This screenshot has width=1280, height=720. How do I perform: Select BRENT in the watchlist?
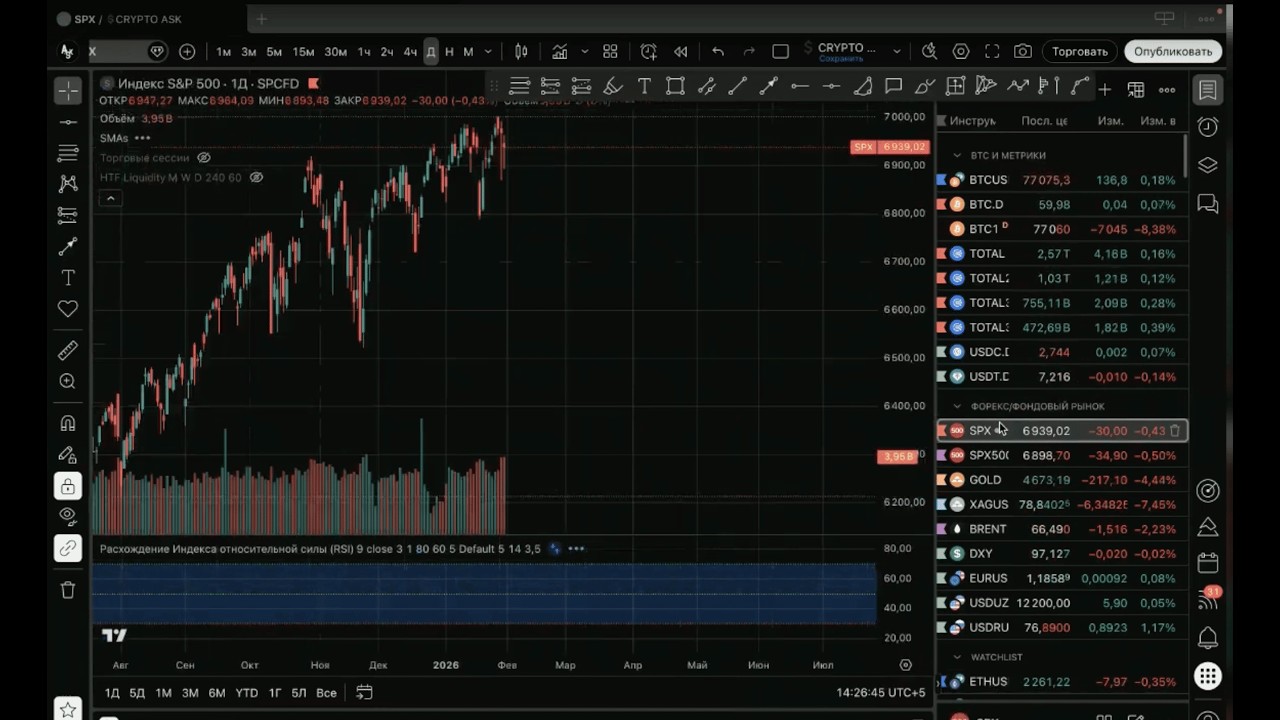(x=1062, y=529)
